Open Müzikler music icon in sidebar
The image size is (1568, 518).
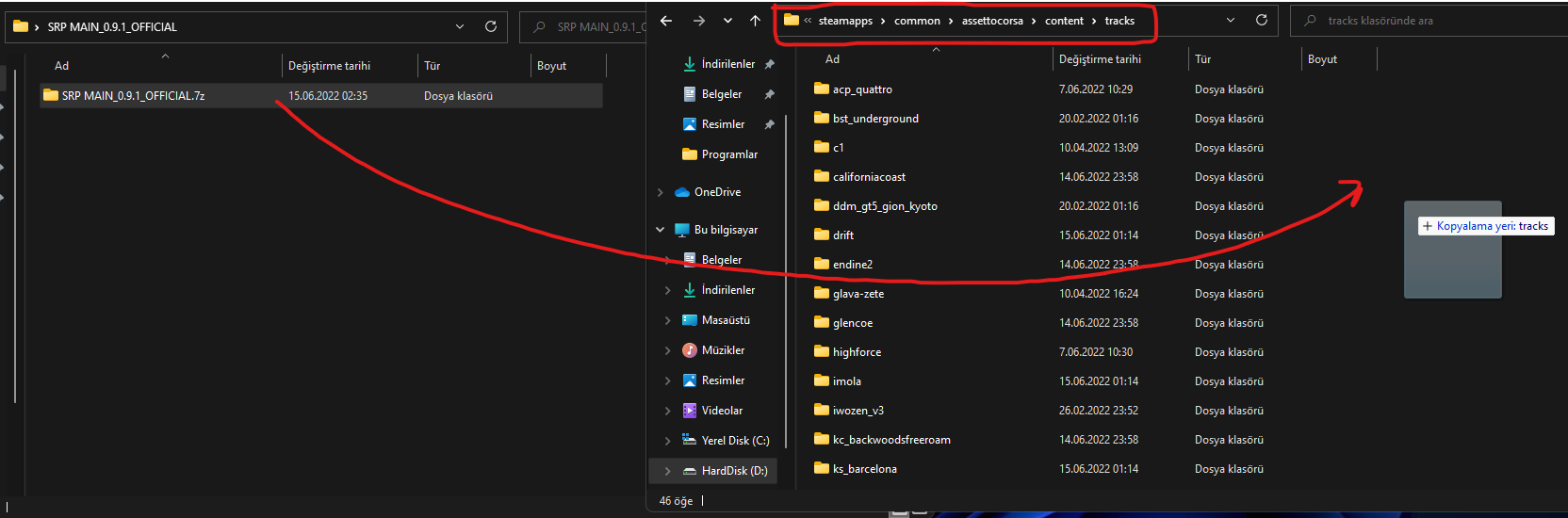690,350
